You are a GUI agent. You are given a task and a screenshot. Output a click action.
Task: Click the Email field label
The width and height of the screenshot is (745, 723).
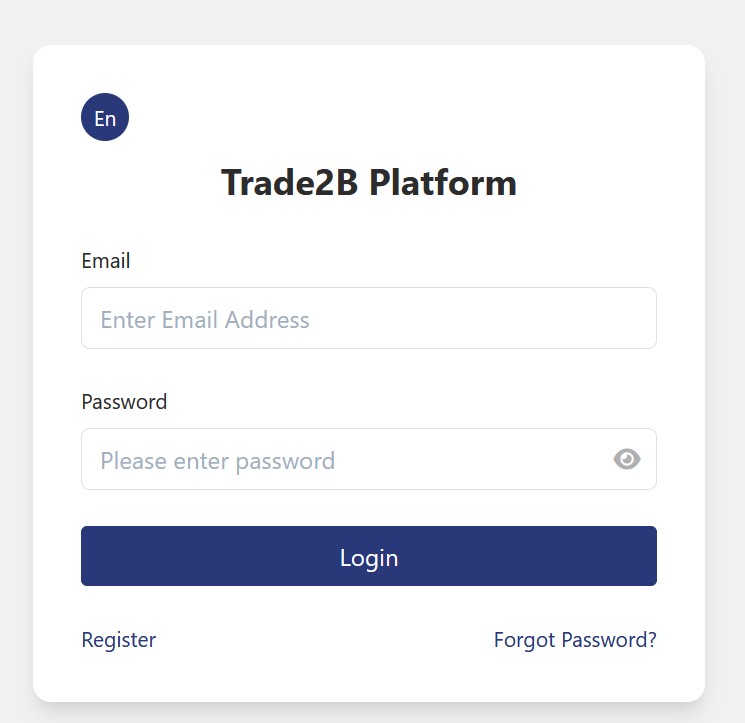106,261
